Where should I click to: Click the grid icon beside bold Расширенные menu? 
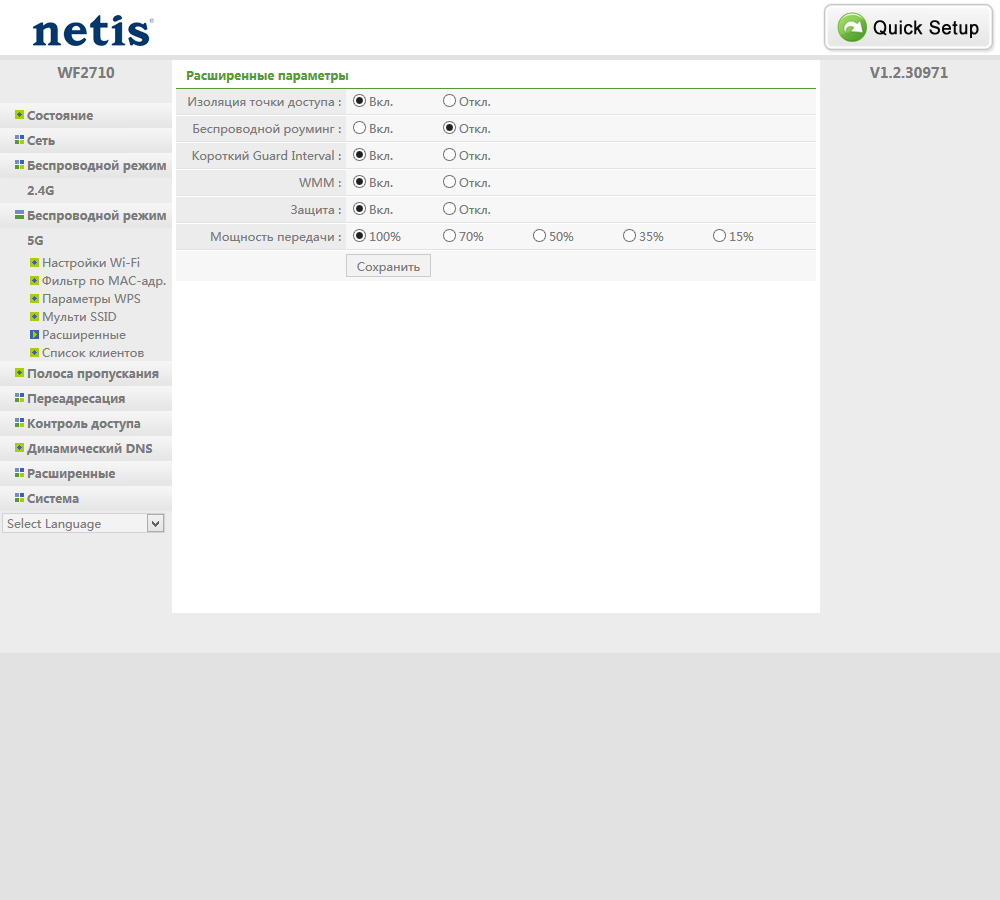click(x=19, y=473)
